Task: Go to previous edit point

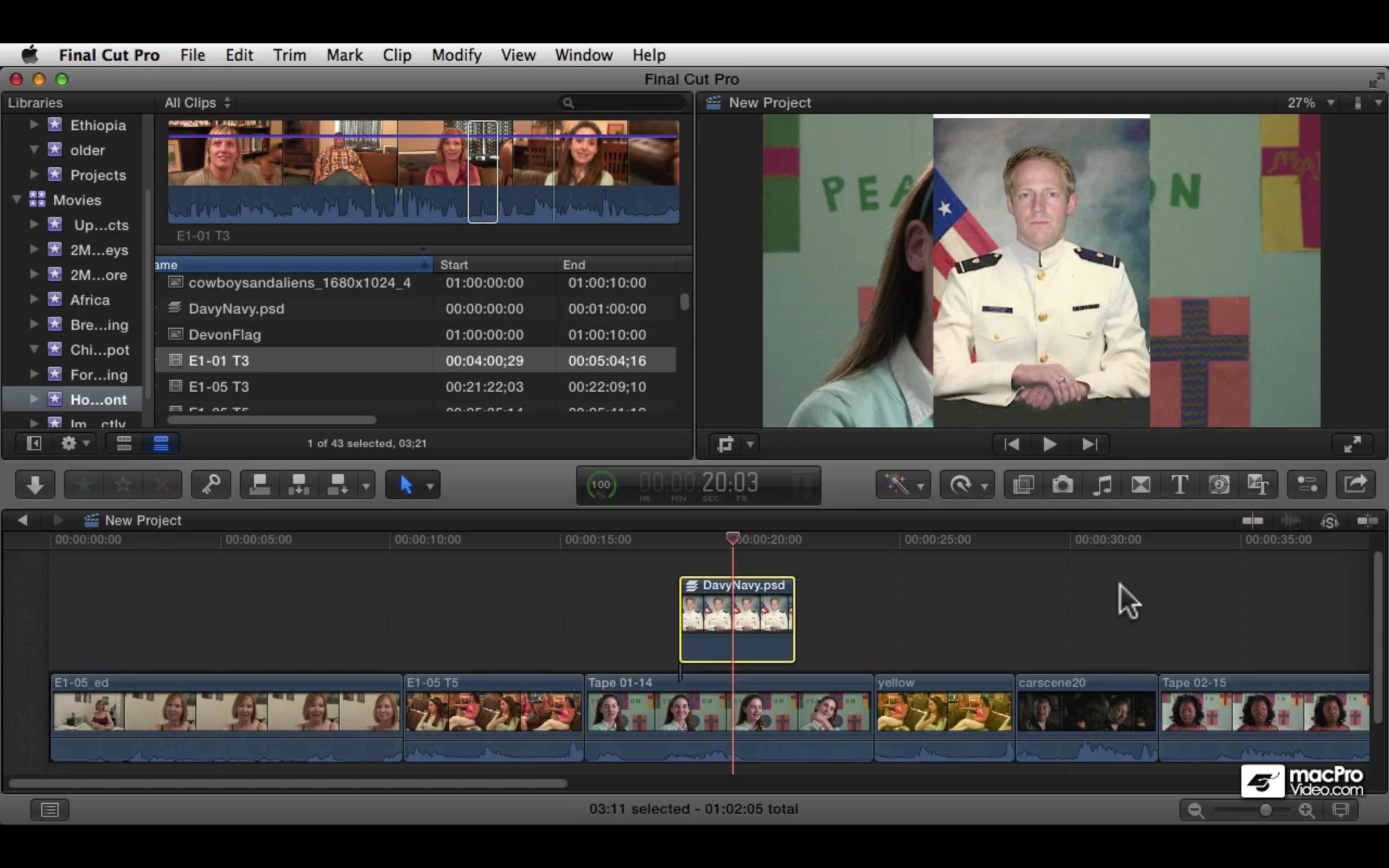Action: (1011, 444)
